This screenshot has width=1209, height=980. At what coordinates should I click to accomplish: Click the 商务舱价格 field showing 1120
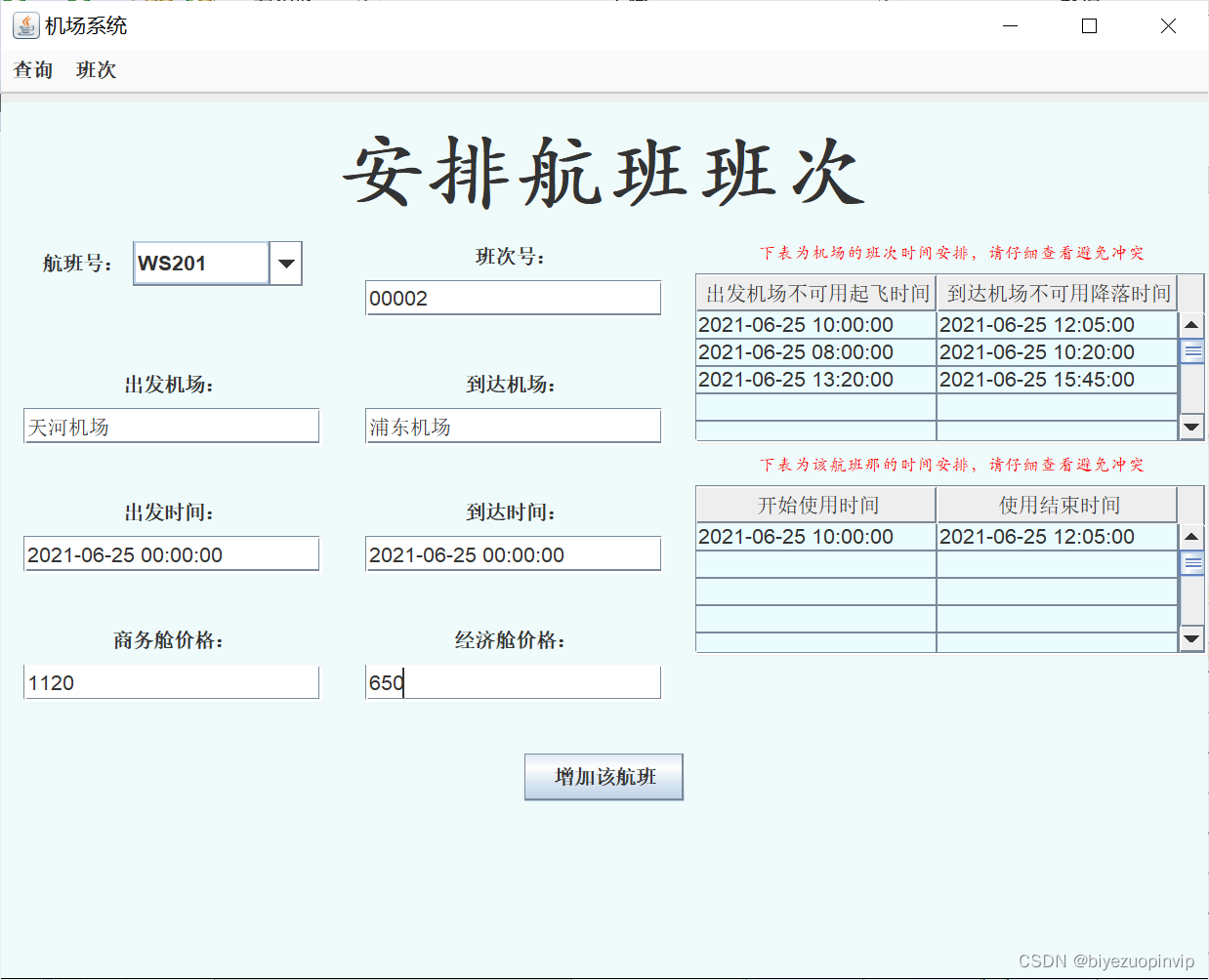tap(171, 682)
